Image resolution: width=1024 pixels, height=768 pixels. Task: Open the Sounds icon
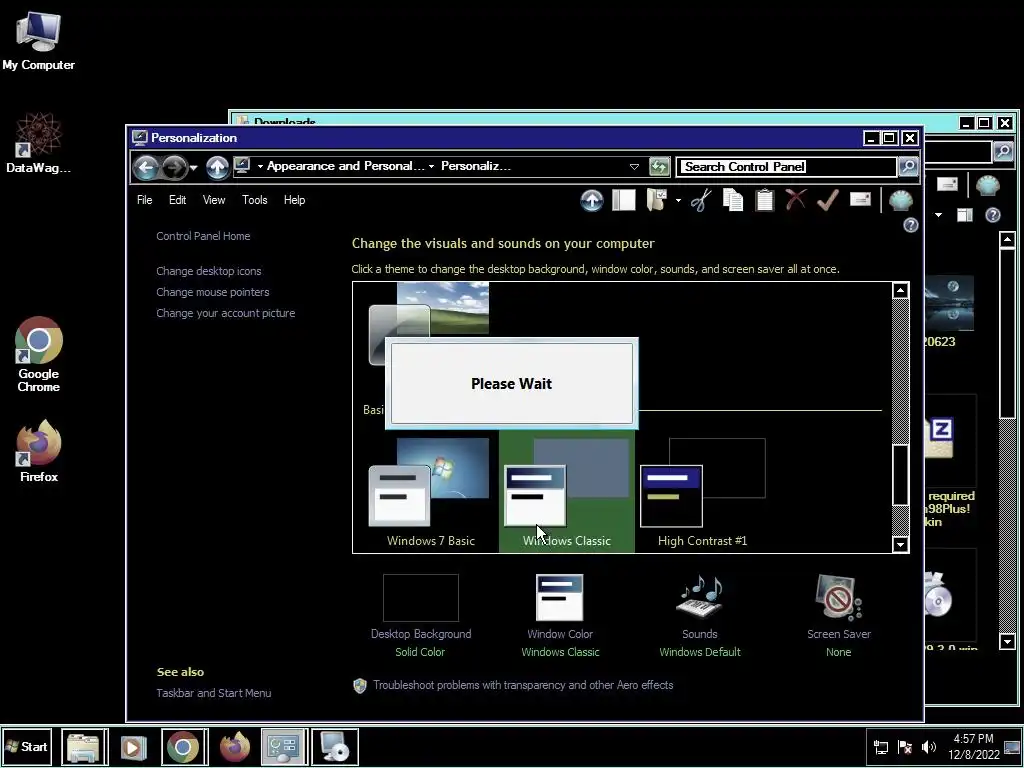pos(699,597)
